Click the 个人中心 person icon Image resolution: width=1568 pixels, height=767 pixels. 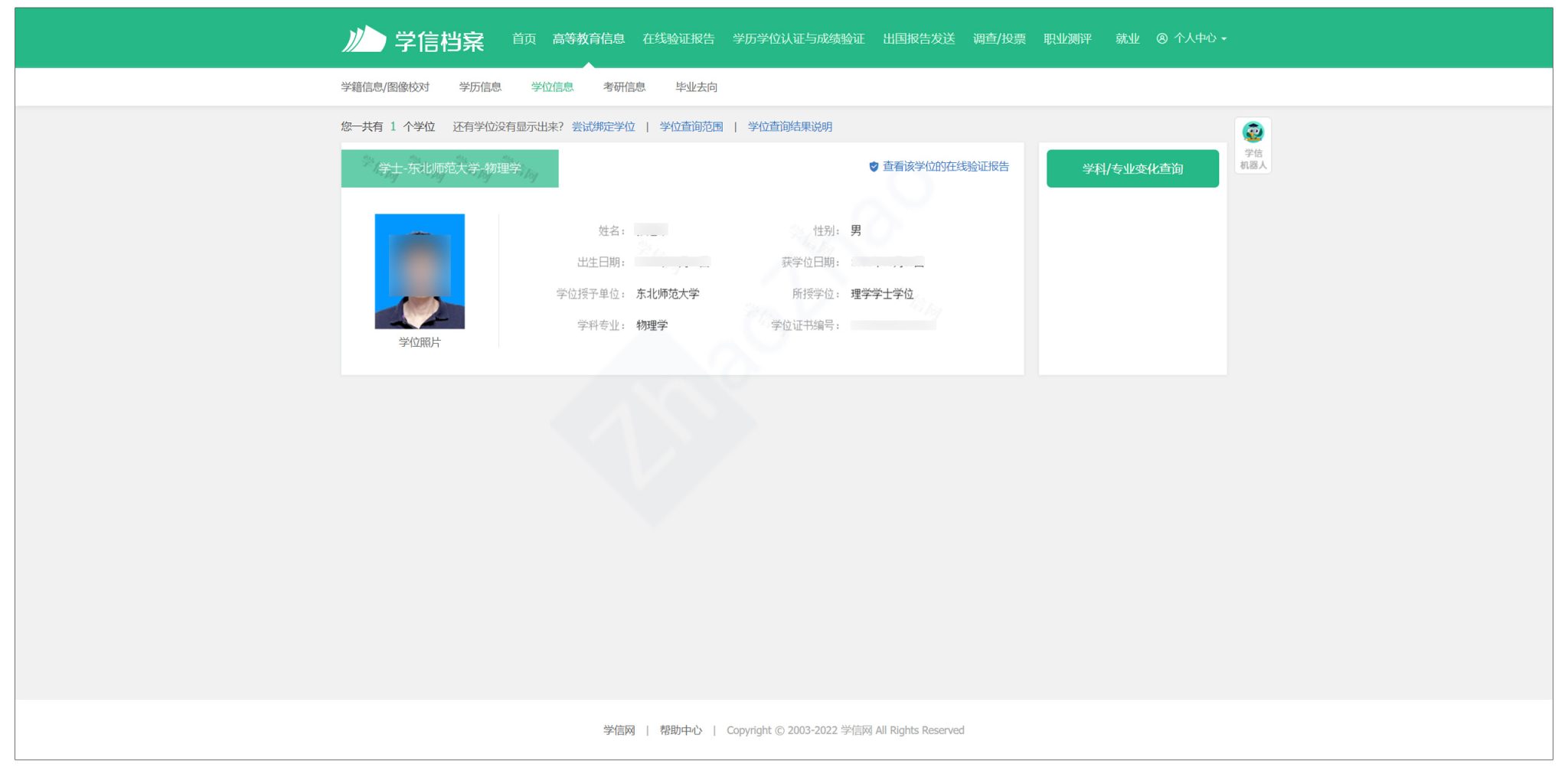click(x=1163, y=39)
